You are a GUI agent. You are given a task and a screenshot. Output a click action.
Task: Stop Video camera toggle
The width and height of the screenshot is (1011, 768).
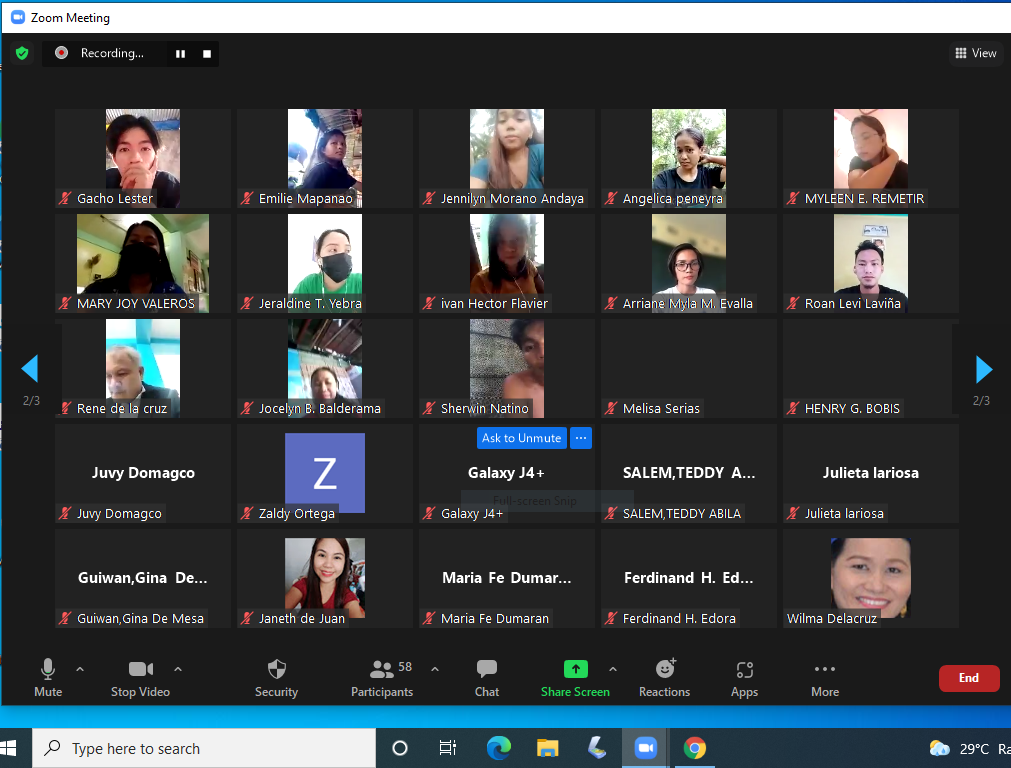click(x=140, y=670)
